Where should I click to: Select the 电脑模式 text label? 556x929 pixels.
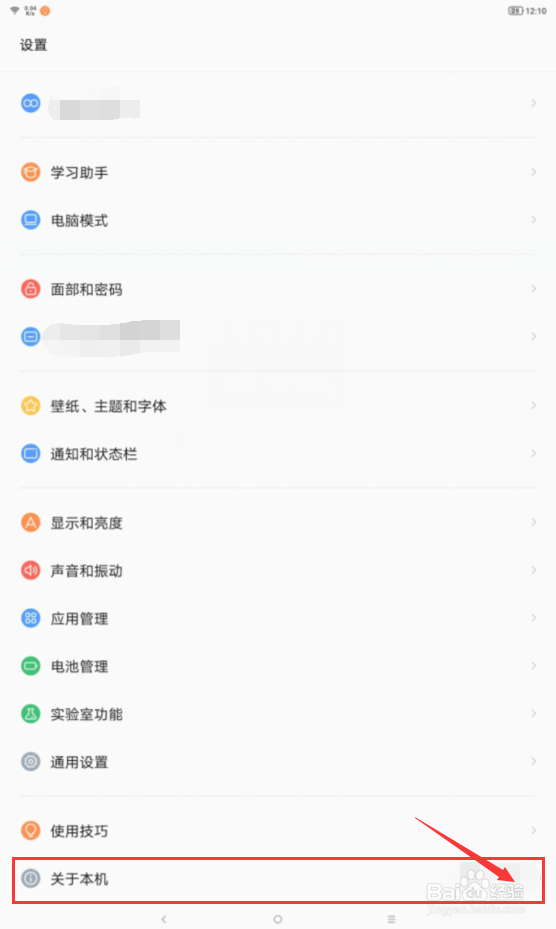[x=79, y=221]
